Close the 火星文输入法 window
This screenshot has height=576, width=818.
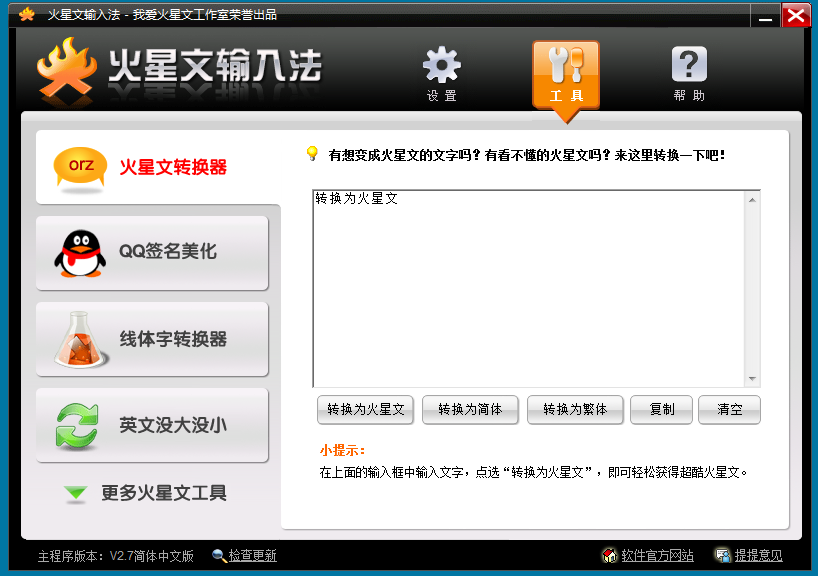coord(796,15)
